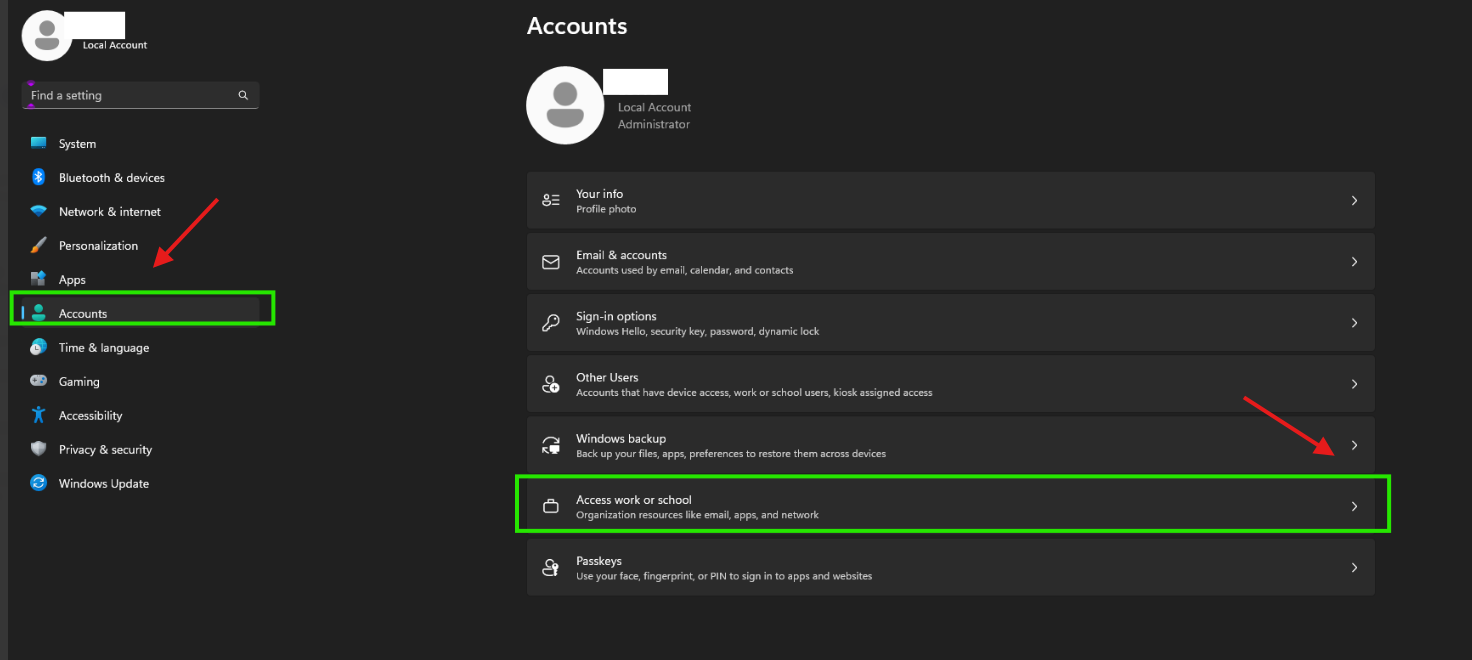Click the Find a setting search box

[x=140, y=95]
